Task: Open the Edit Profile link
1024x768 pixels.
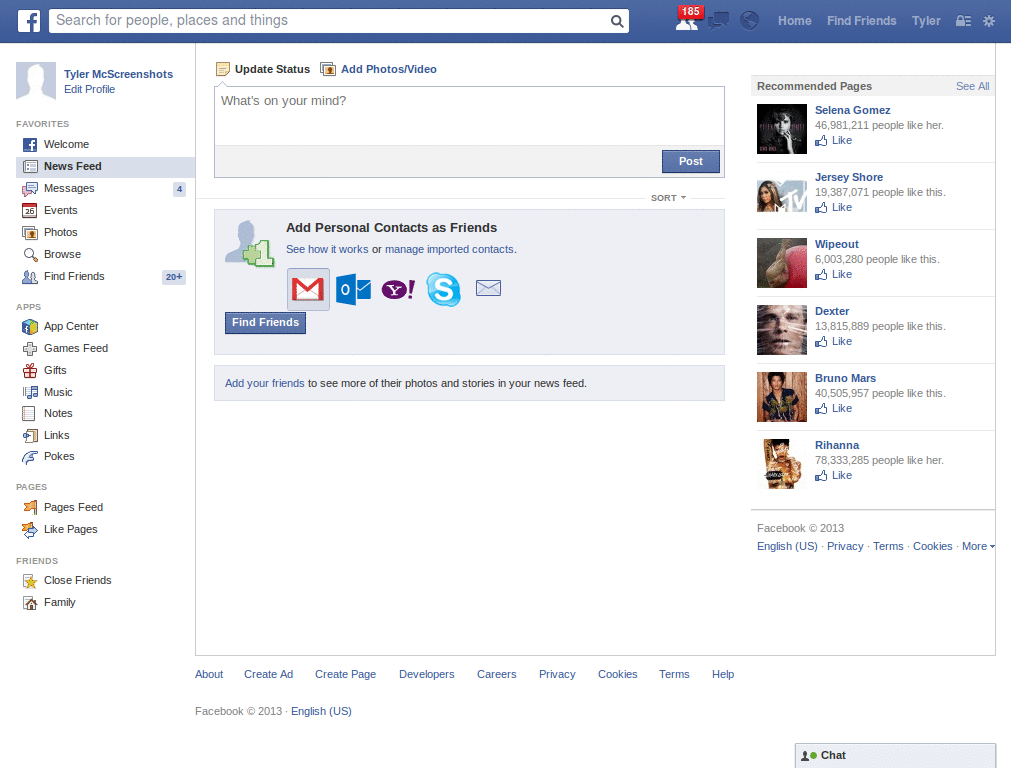Action: 89,89
